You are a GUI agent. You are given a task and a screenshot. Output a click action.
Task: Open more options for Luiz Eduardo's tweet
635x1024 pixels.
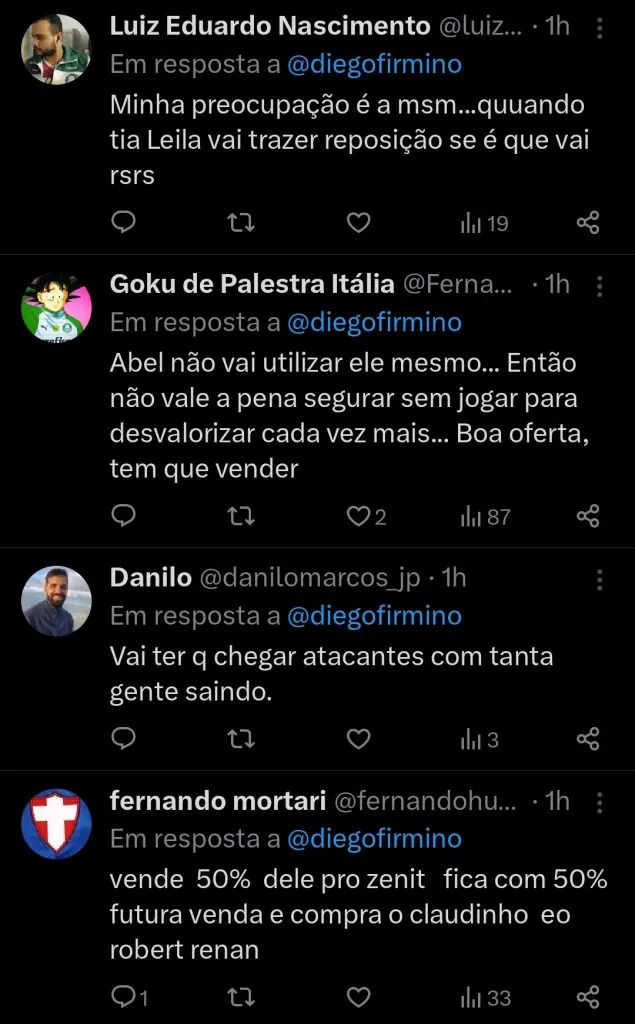(599, 28)
